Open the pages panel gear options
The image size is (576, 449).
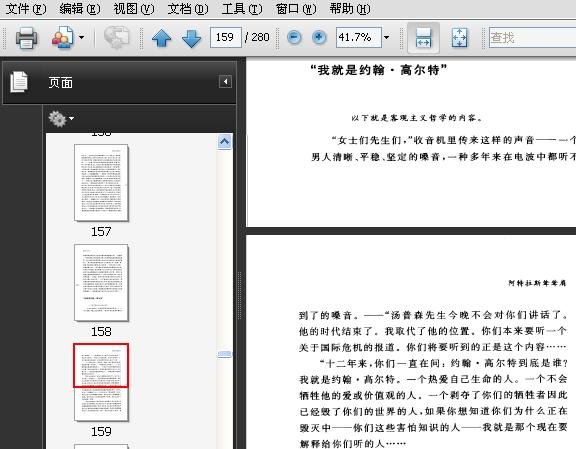click(61, 119)
